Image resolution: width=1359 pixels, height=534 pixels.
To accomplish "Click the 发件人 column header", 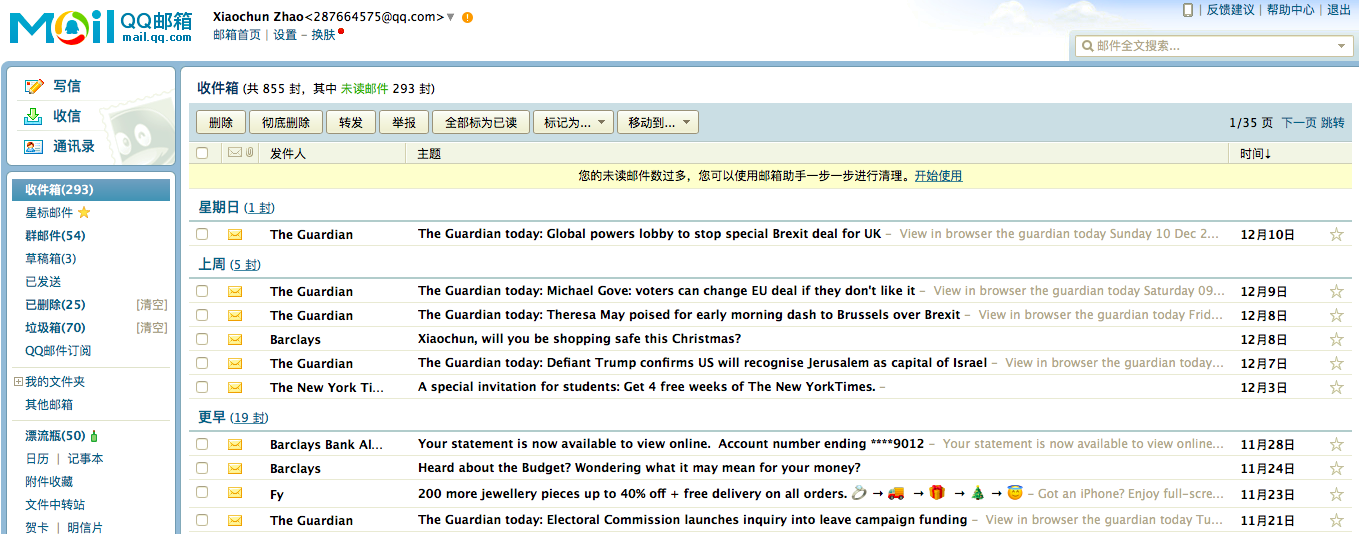I will pyautogui.click(x=288, y=154).
